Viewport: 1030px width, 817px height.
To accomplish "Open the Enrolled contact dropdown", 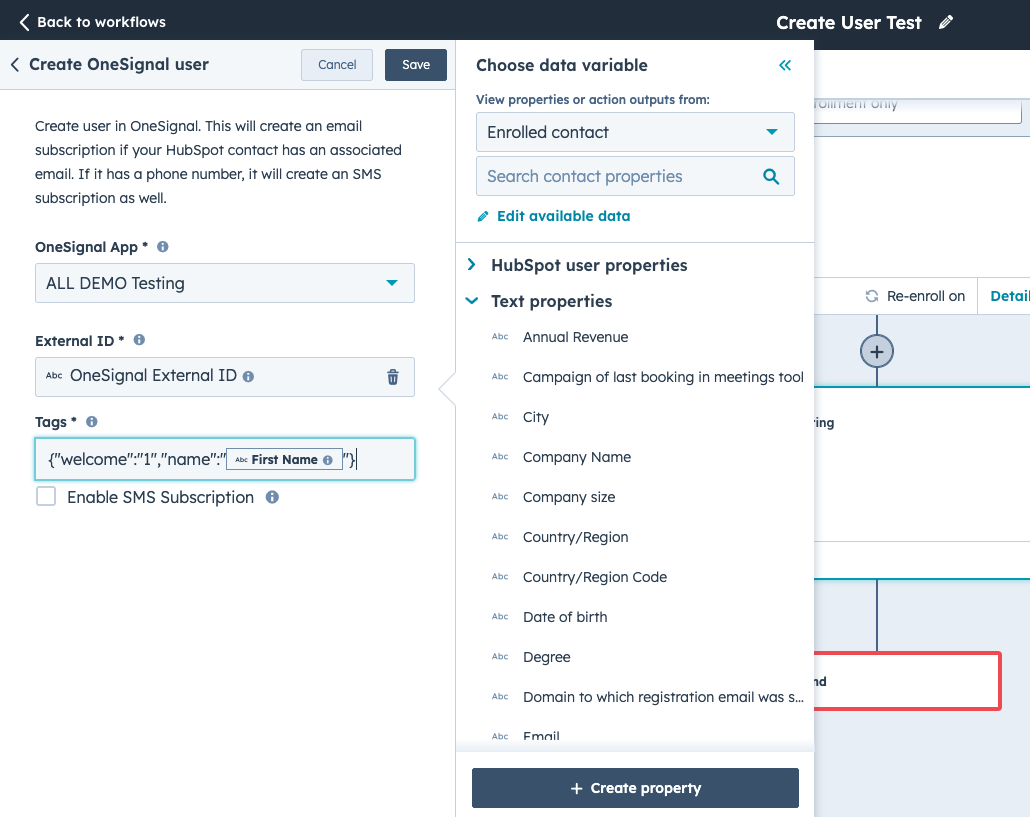I will tap(635, 132).
